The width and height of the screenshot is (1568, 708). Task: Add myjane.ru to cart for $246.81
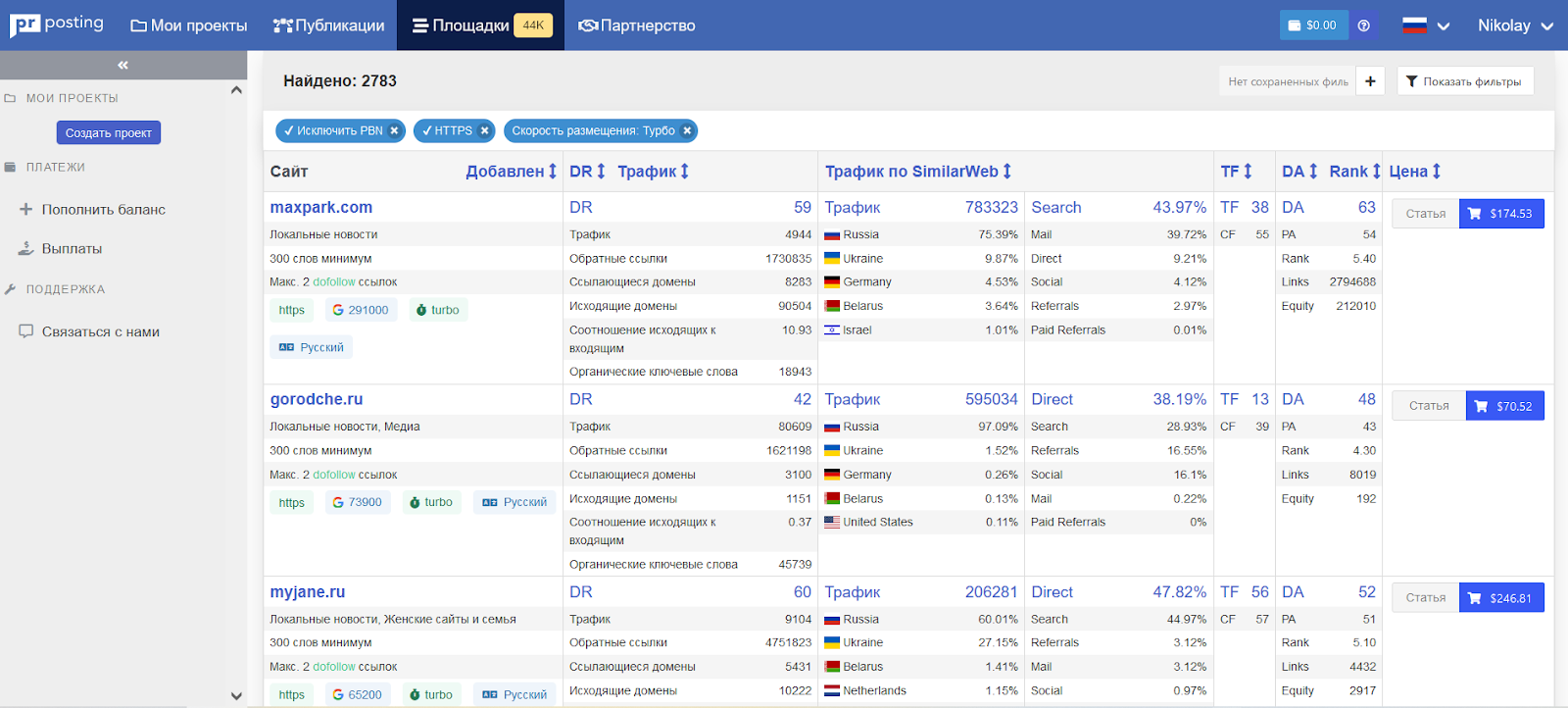point(1501,598)
